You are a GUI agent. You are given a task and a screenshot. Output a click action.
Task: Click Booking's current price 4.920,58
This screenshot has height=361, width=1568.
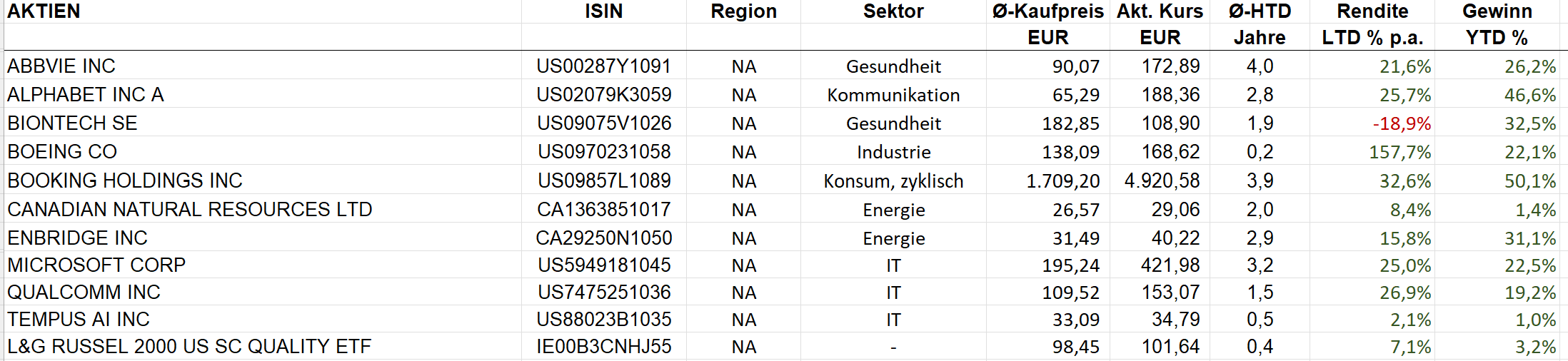tap(1162, 180)
